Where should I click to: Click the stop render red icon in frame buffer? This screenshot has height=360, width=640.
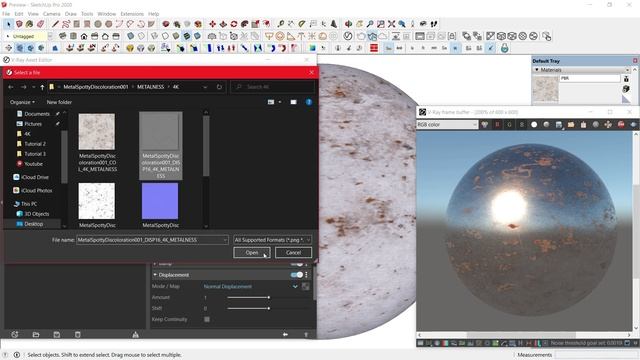tap(621, 124)
